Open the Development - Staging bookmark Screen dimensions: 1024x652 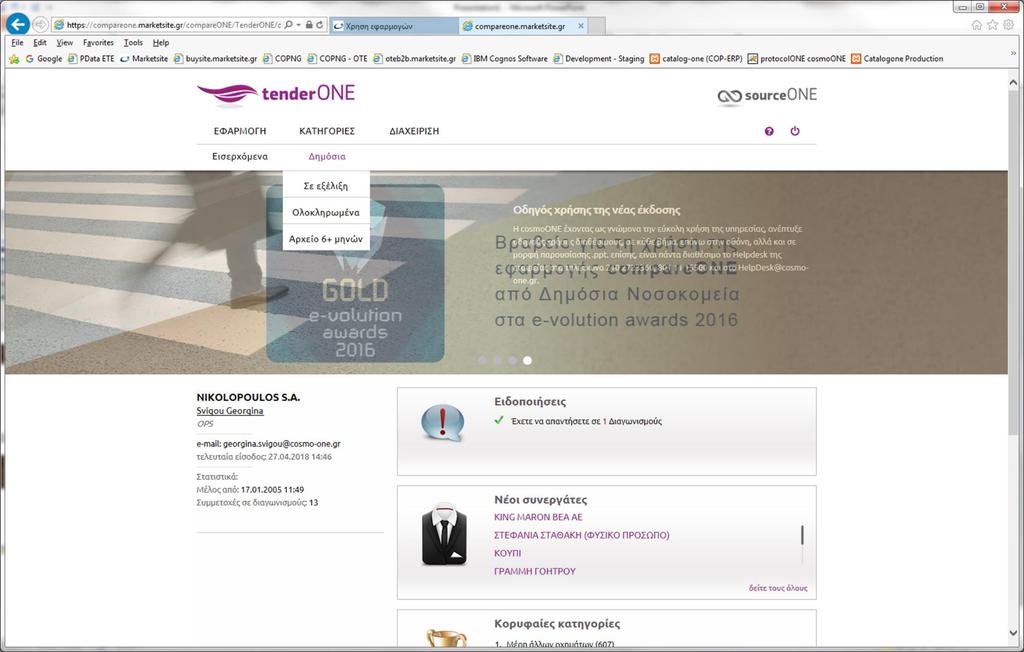pyautogui.click(x=599, y=59)
